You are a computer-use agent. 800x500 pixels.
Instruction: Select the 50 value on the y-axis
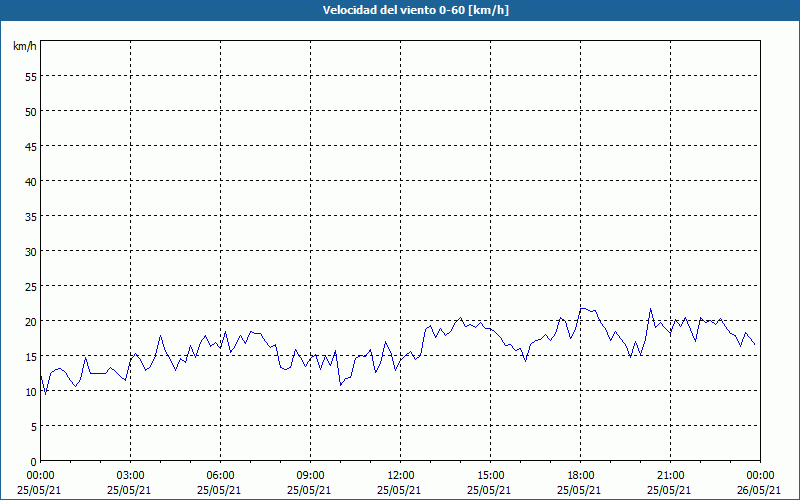[x=31, y=112]
